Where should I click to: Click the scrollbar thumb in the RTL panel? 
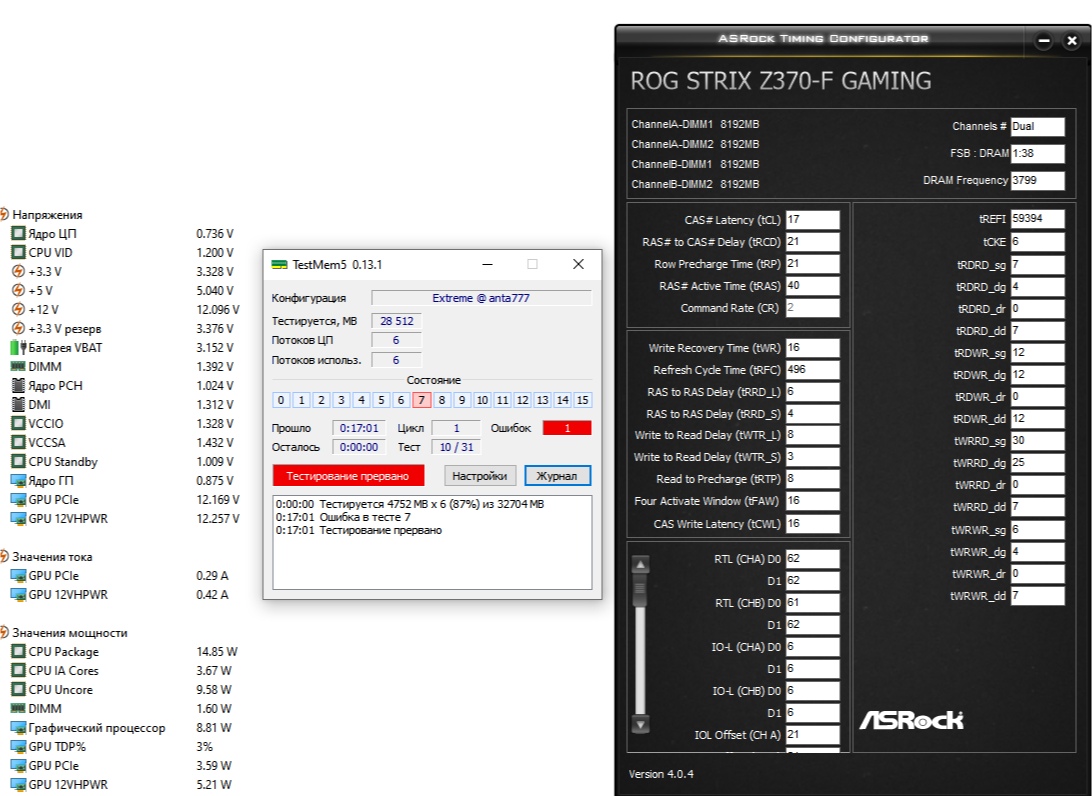pyautogui.click(x=641, y=592)
